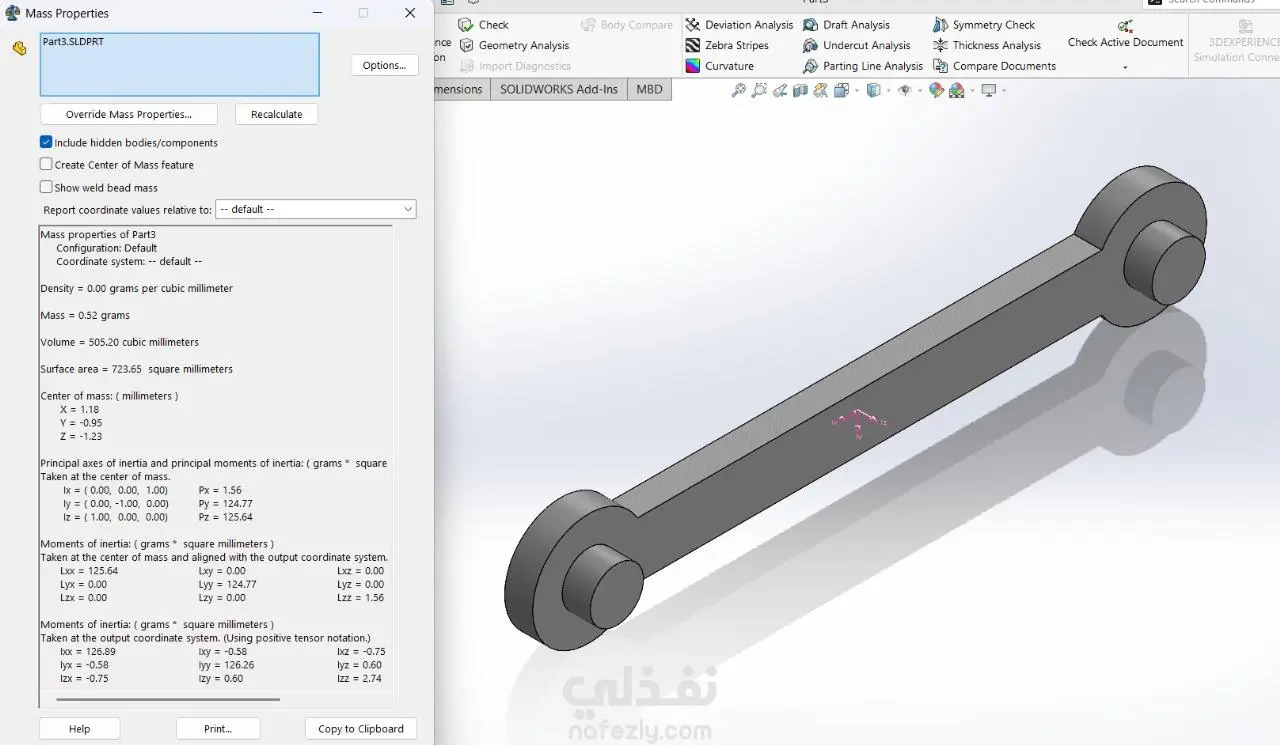Image resolution: width=1280 pixels, height=745 pixels.
Task: Expand the View Settings dropdown arrow
Action: 1003,90
